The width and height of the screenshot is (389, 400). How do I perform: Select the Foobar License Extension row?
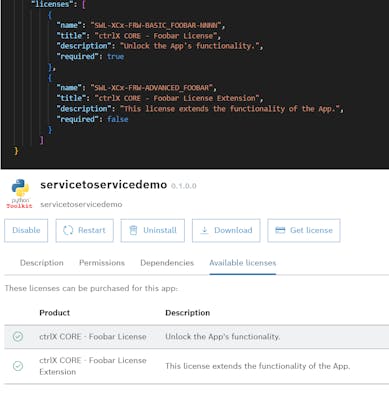pyautogui.click(x=196, y=366)
